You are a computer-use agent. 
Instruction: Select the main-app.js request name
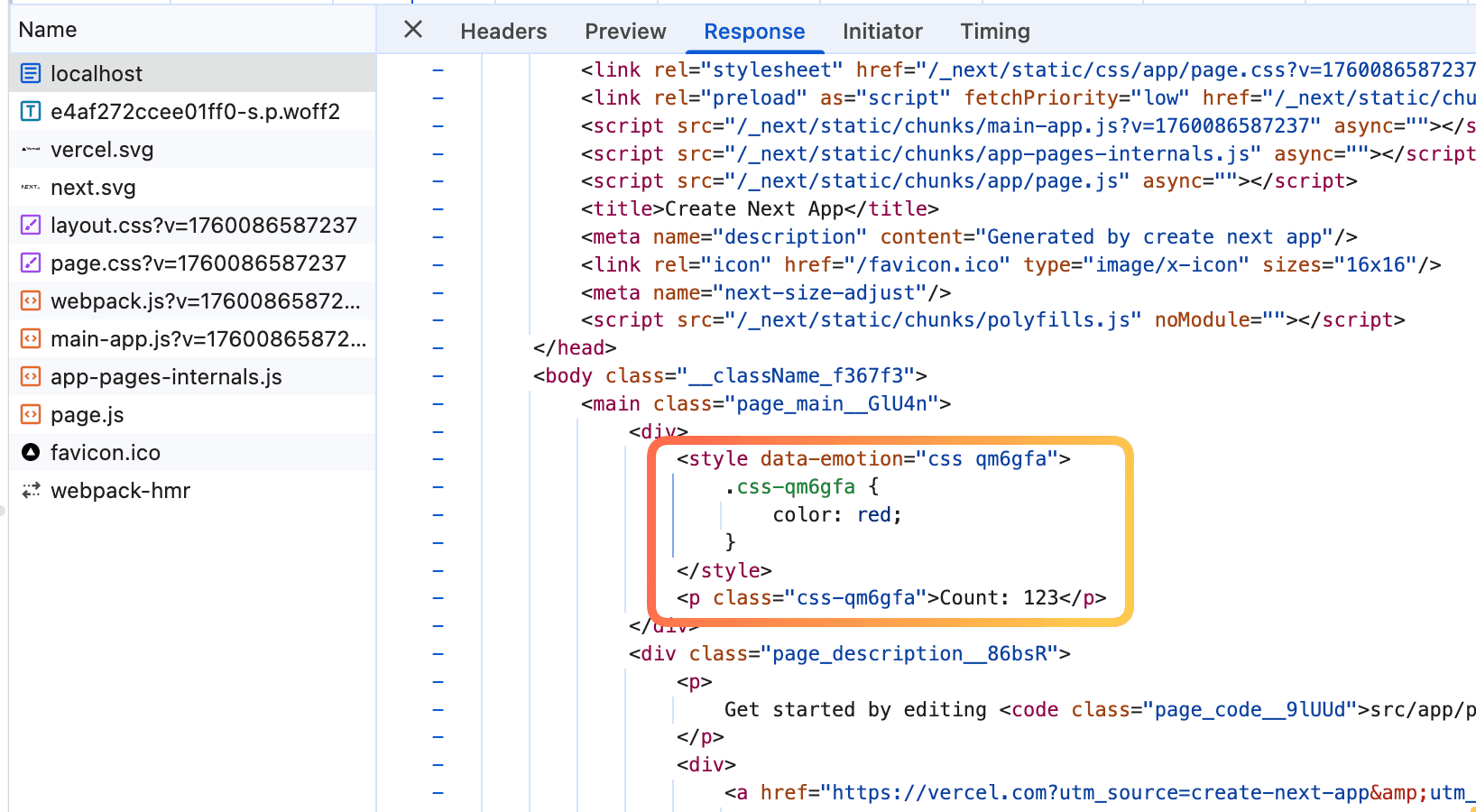(208, 338)
